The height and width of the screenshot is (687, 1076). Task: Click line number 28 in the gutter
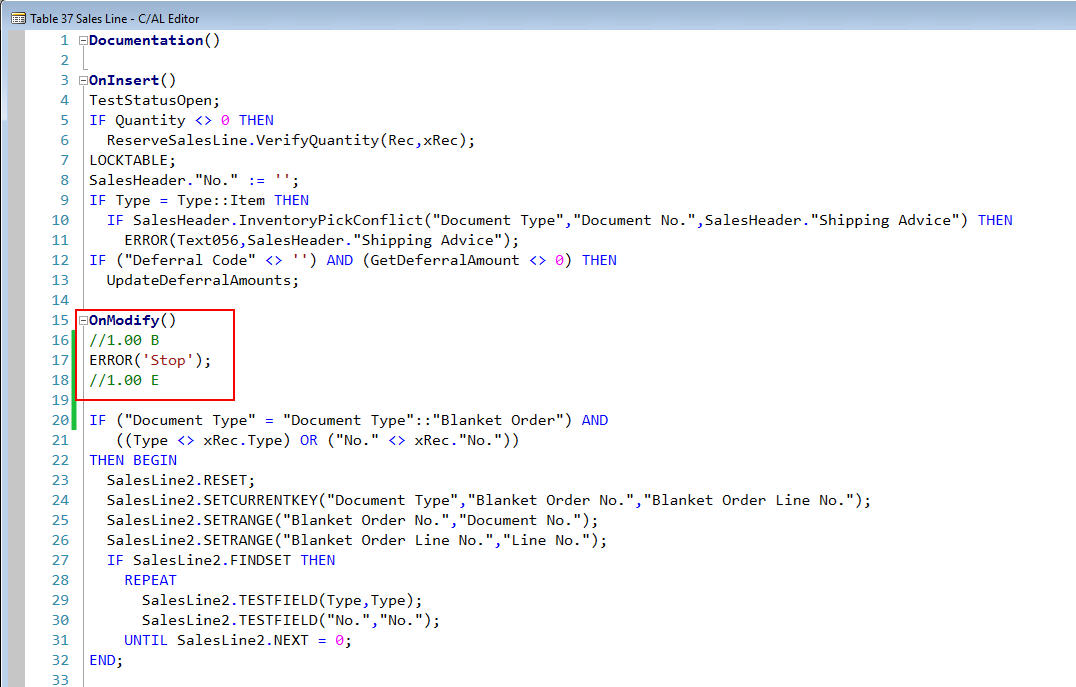pos(60,580)
